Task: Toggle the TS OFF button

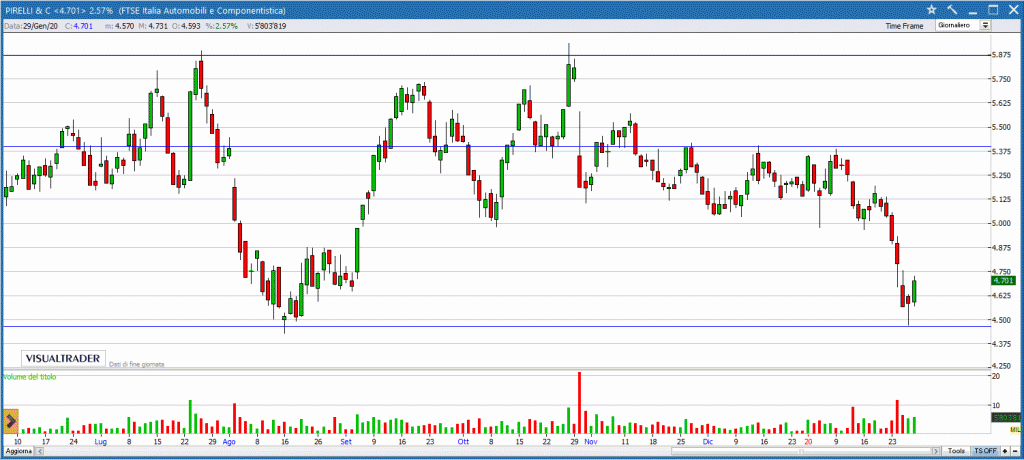Action: pos(985,451)
